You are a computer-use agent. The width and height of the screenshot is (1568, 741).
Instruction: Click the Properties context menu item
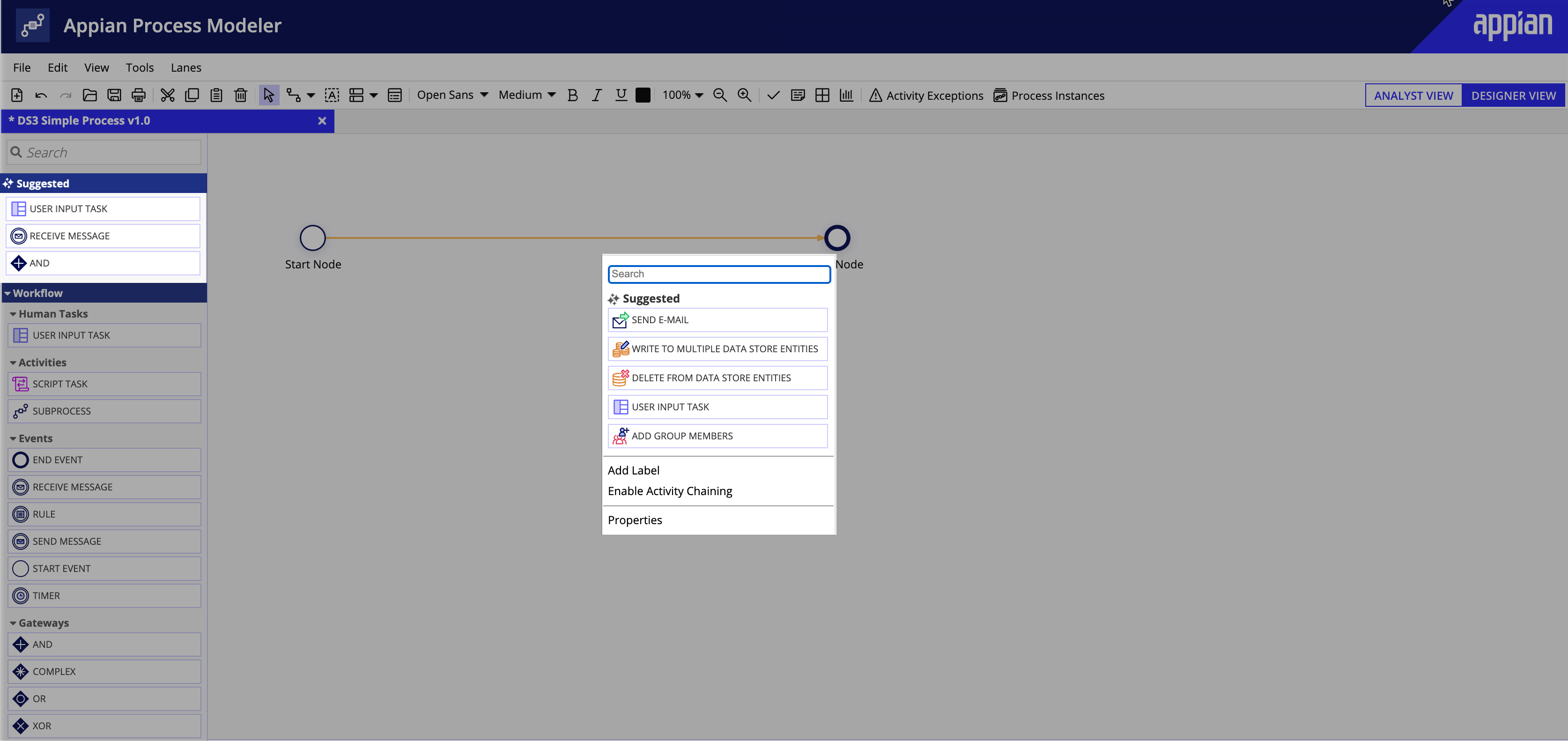(635, 520)
